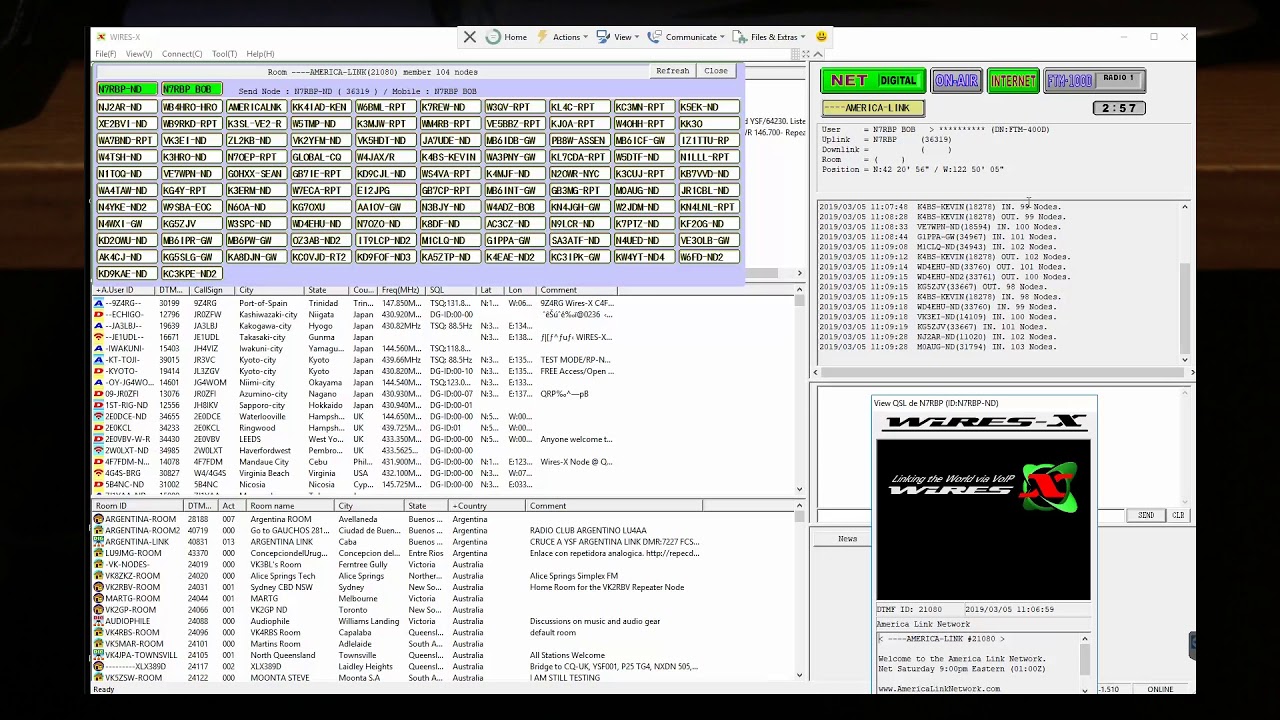Viewport: 1280px width, 720px height.
Task: Click the icon beside IWAKUNI node
Action: pos(98,349)
